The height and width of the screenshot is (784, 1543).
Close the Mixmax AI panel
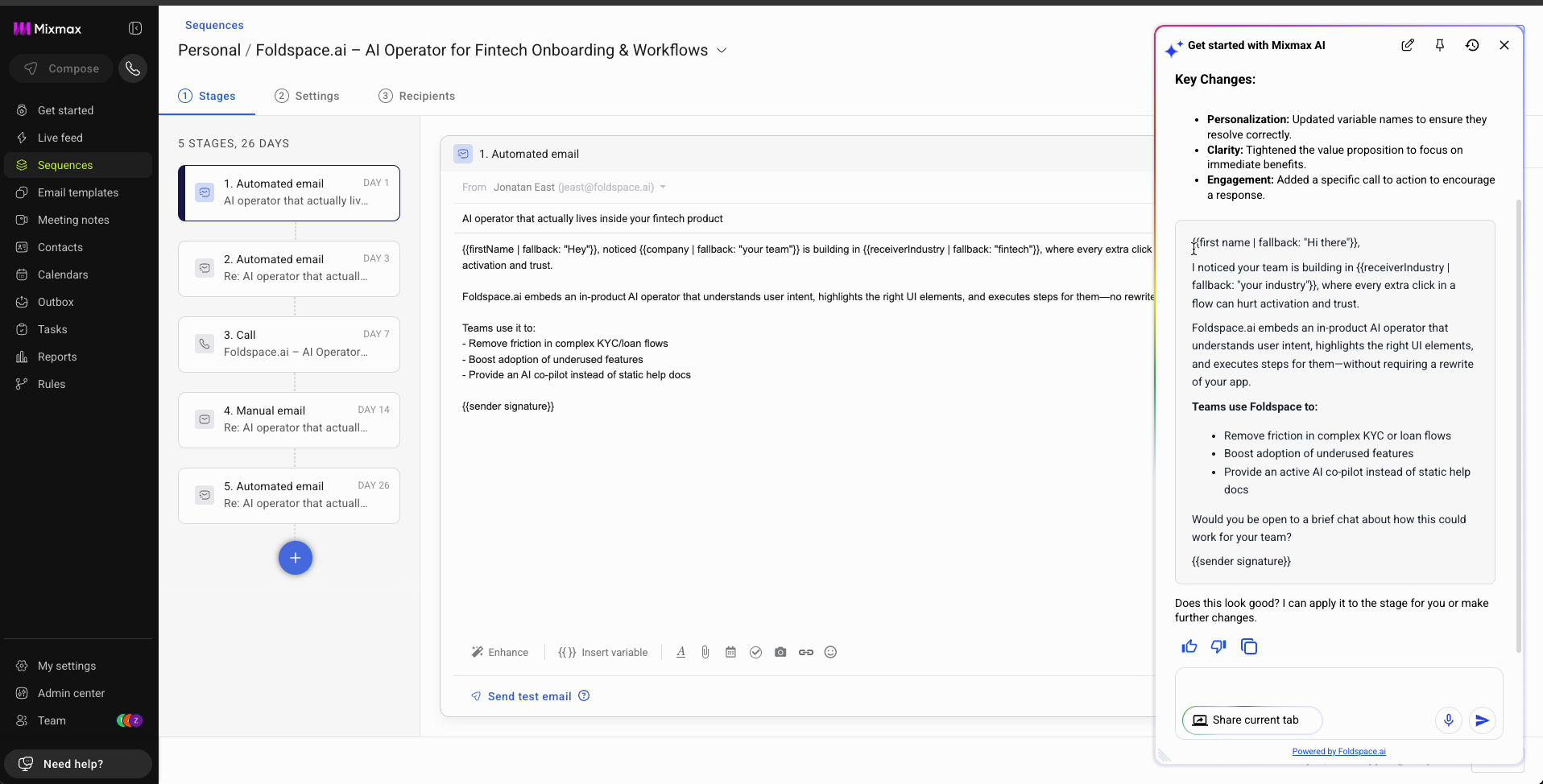tap(1504, 45)
